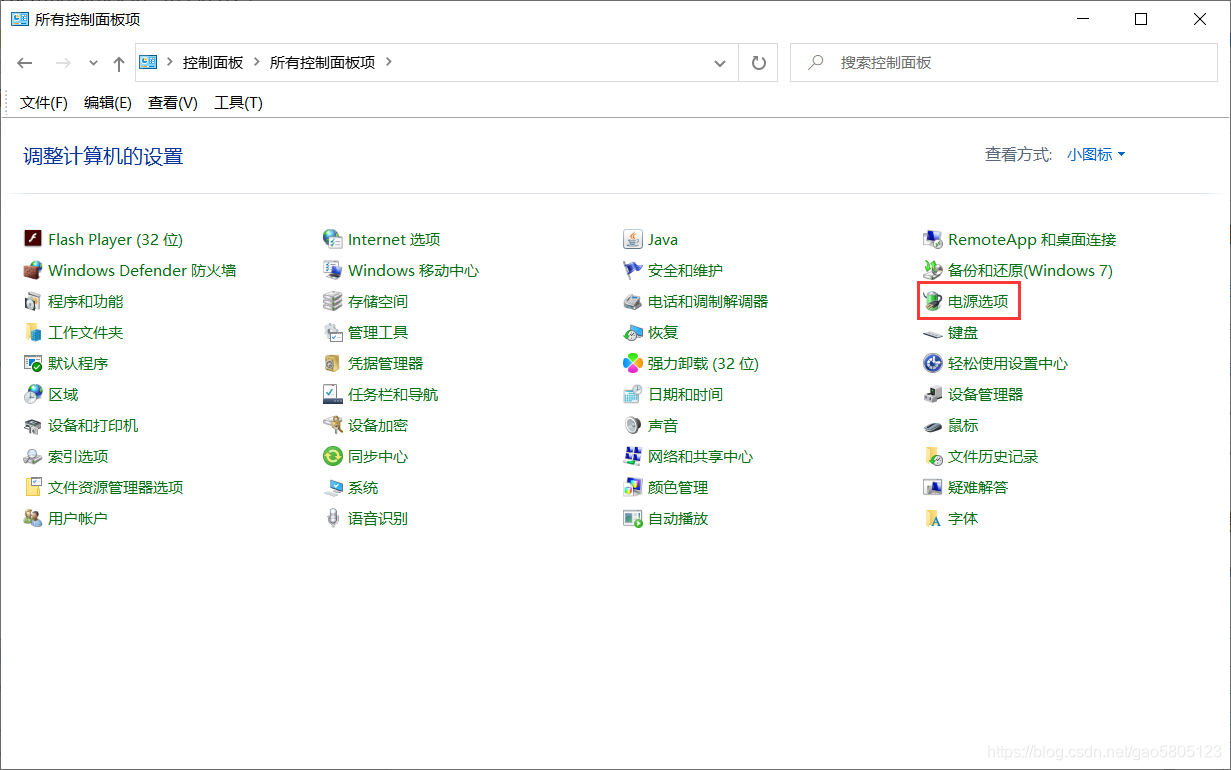
Task: Select the 工作文件夹 icon
Action: [33, 332]
